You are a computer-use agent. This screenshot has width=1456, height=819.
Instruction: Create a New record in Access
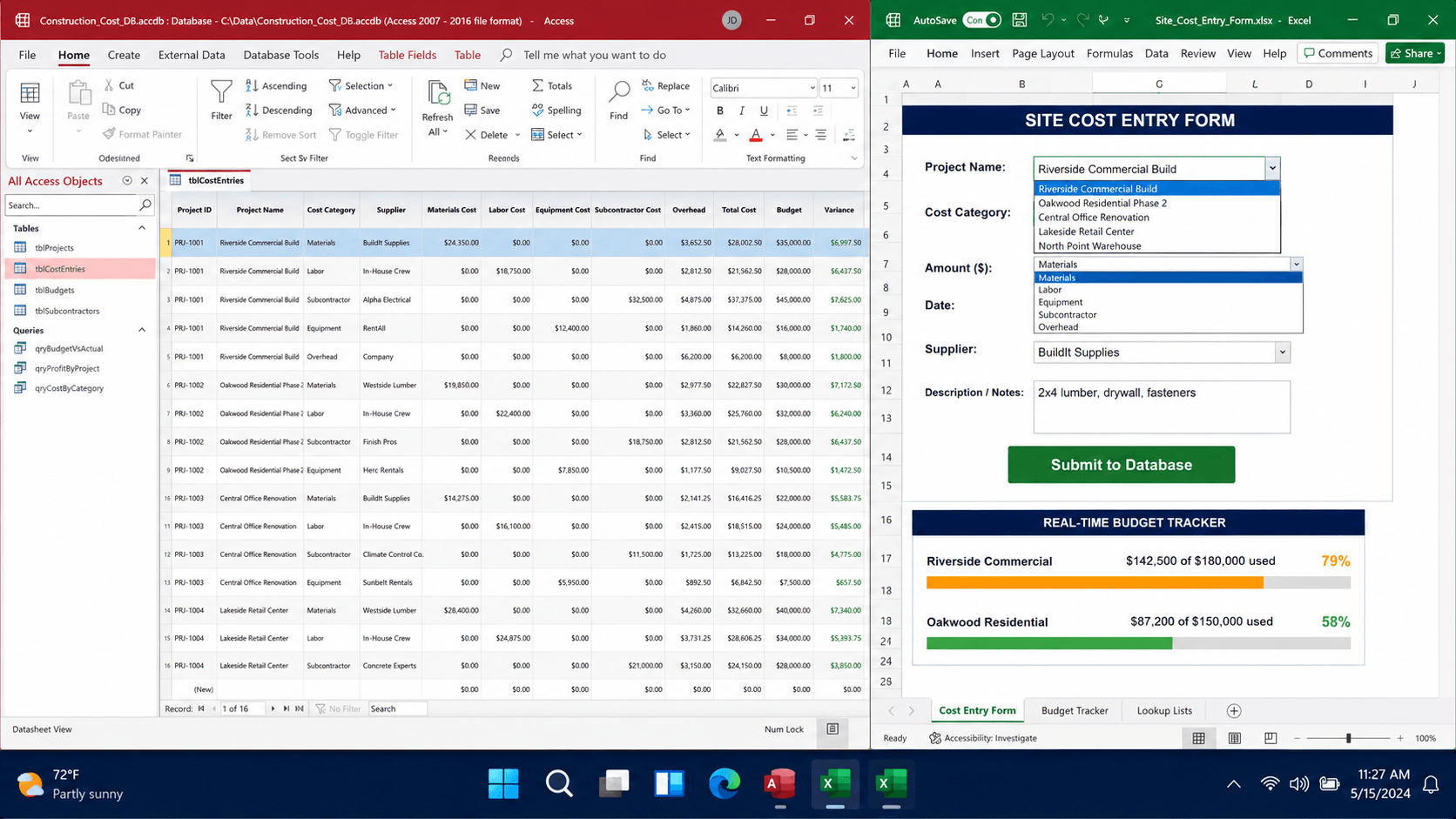pyautogui.click(x=482, y=85)
